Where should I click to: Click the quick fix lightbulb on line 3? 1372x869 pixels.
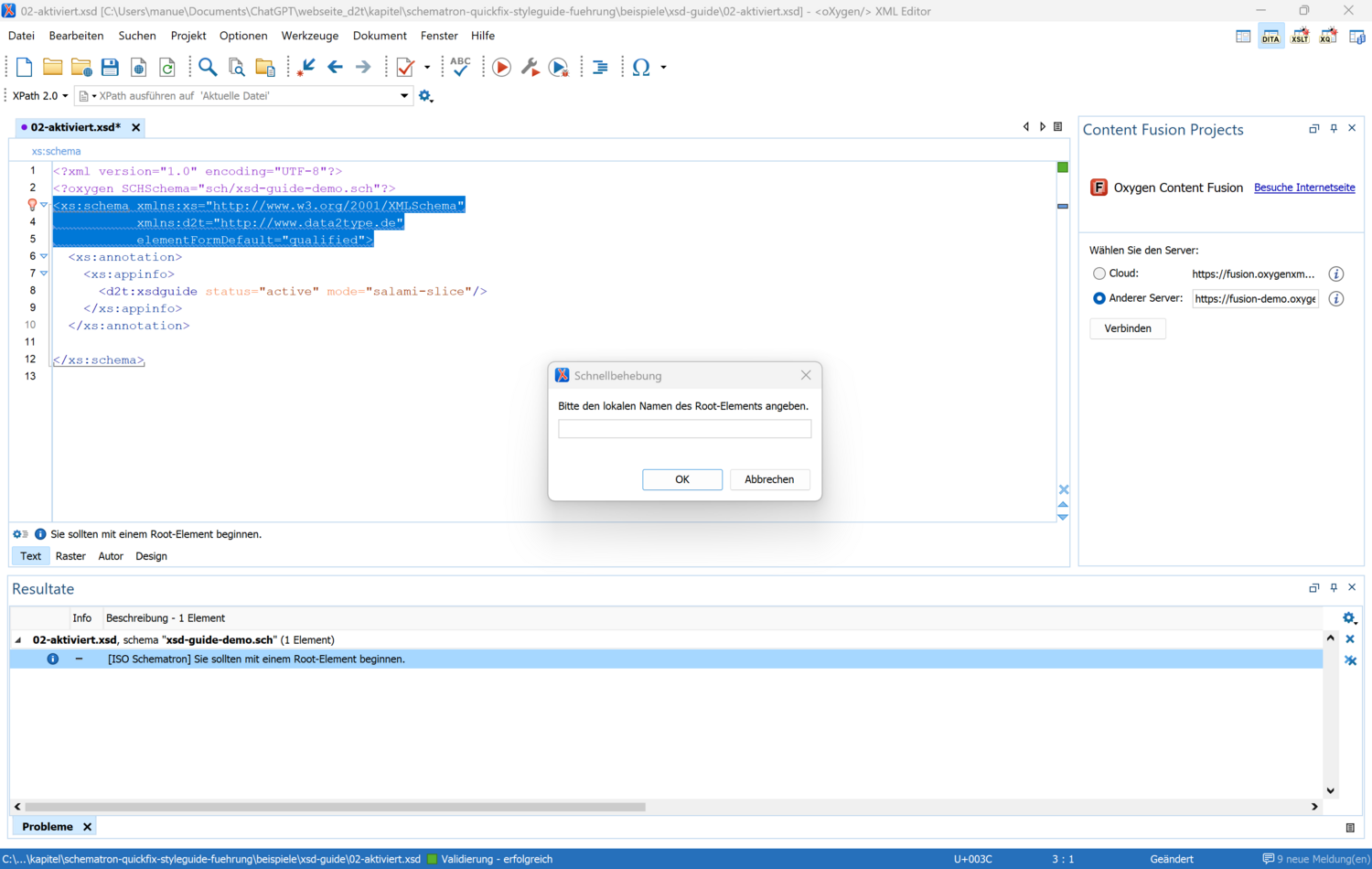[x=32, y=205]
